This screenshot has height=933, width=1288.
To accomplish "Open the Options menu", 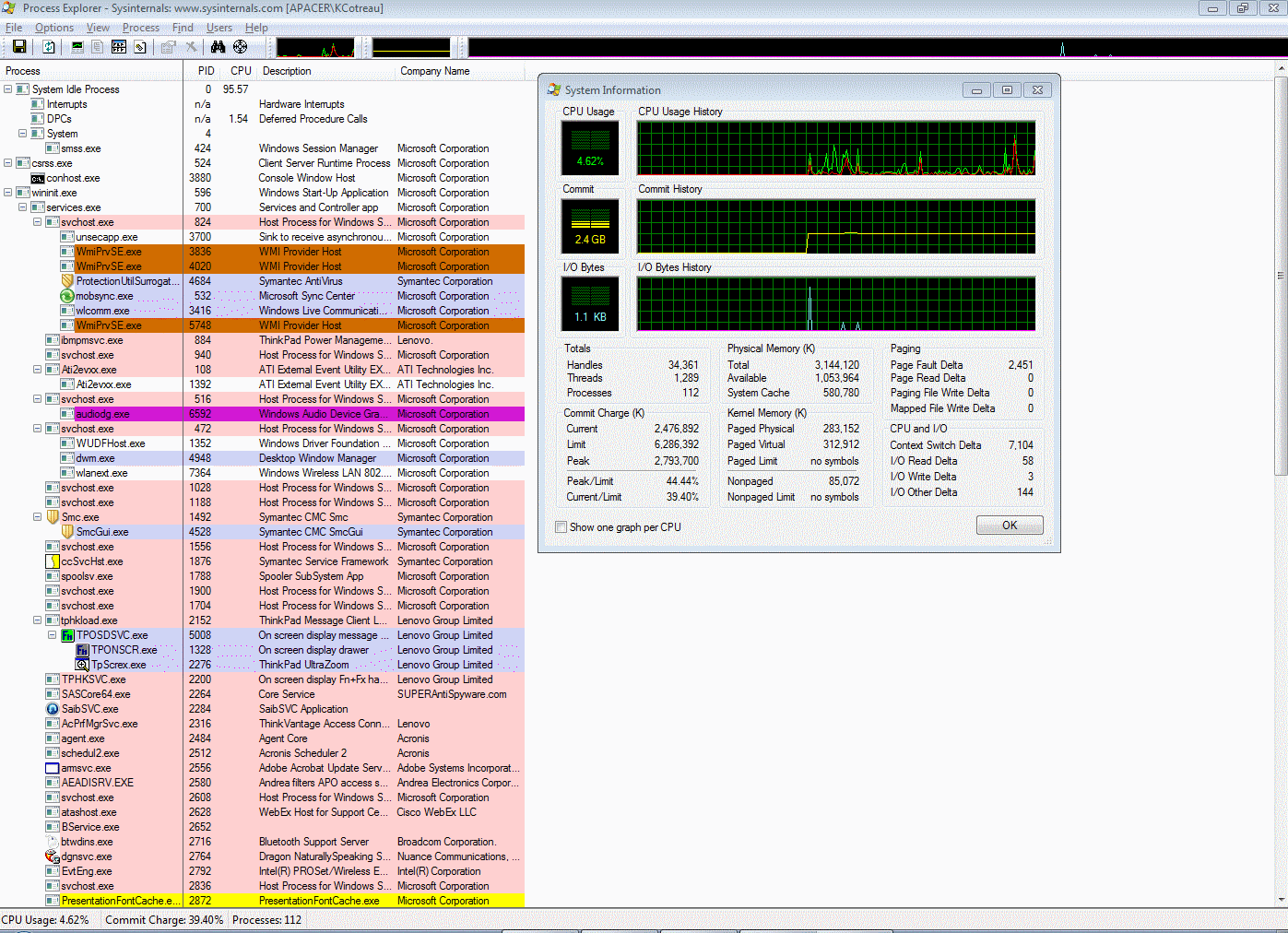I will (53, 28).
